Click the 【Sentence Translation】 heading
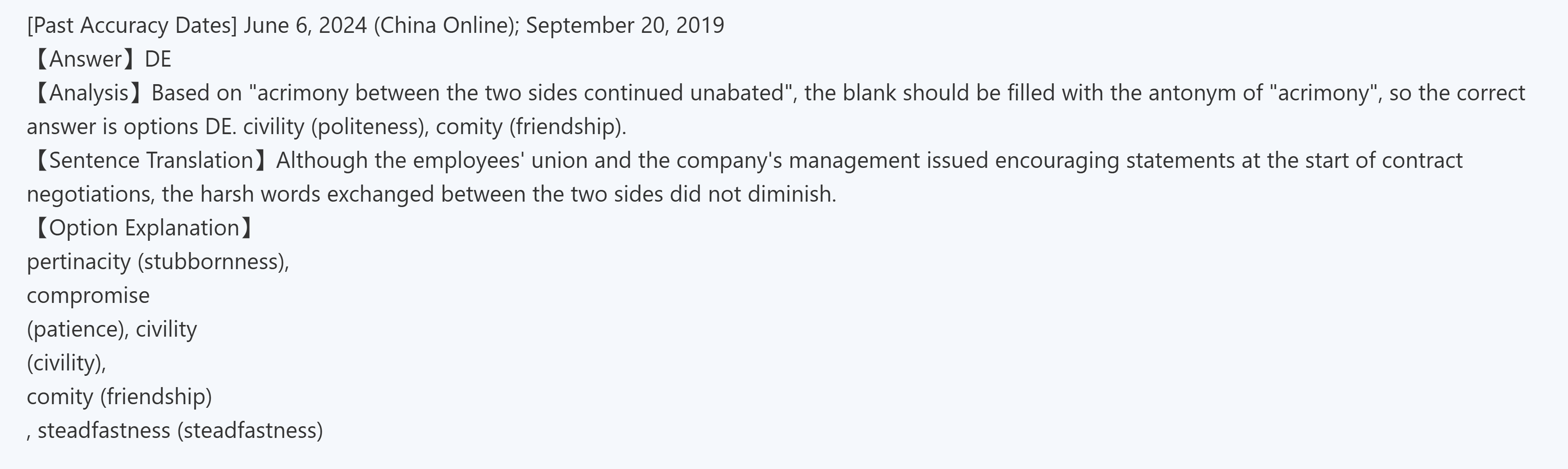1568x469 pixels. pyautogui.click(x=149, y=161)
